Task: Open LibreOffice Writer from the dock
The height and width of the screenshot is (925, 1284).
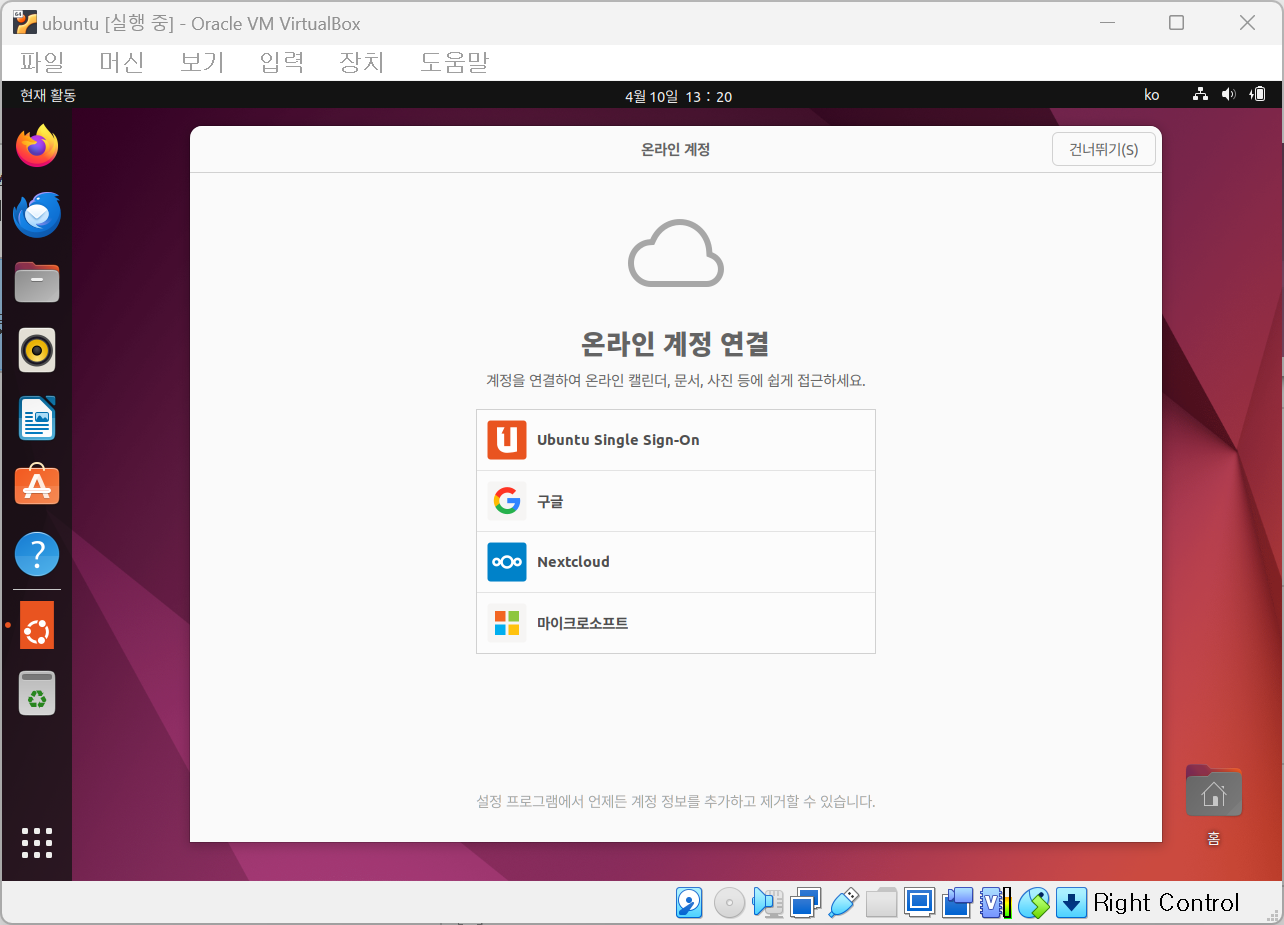Action: pyautogui.click(x=37, y=418)
